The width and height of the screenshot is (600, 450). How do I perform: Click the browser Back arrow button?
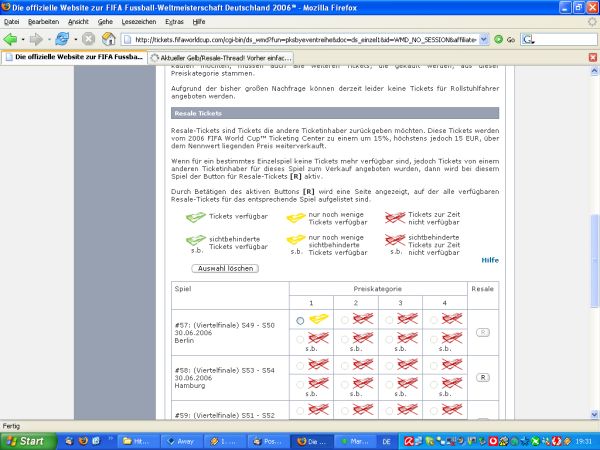point(12,39)
